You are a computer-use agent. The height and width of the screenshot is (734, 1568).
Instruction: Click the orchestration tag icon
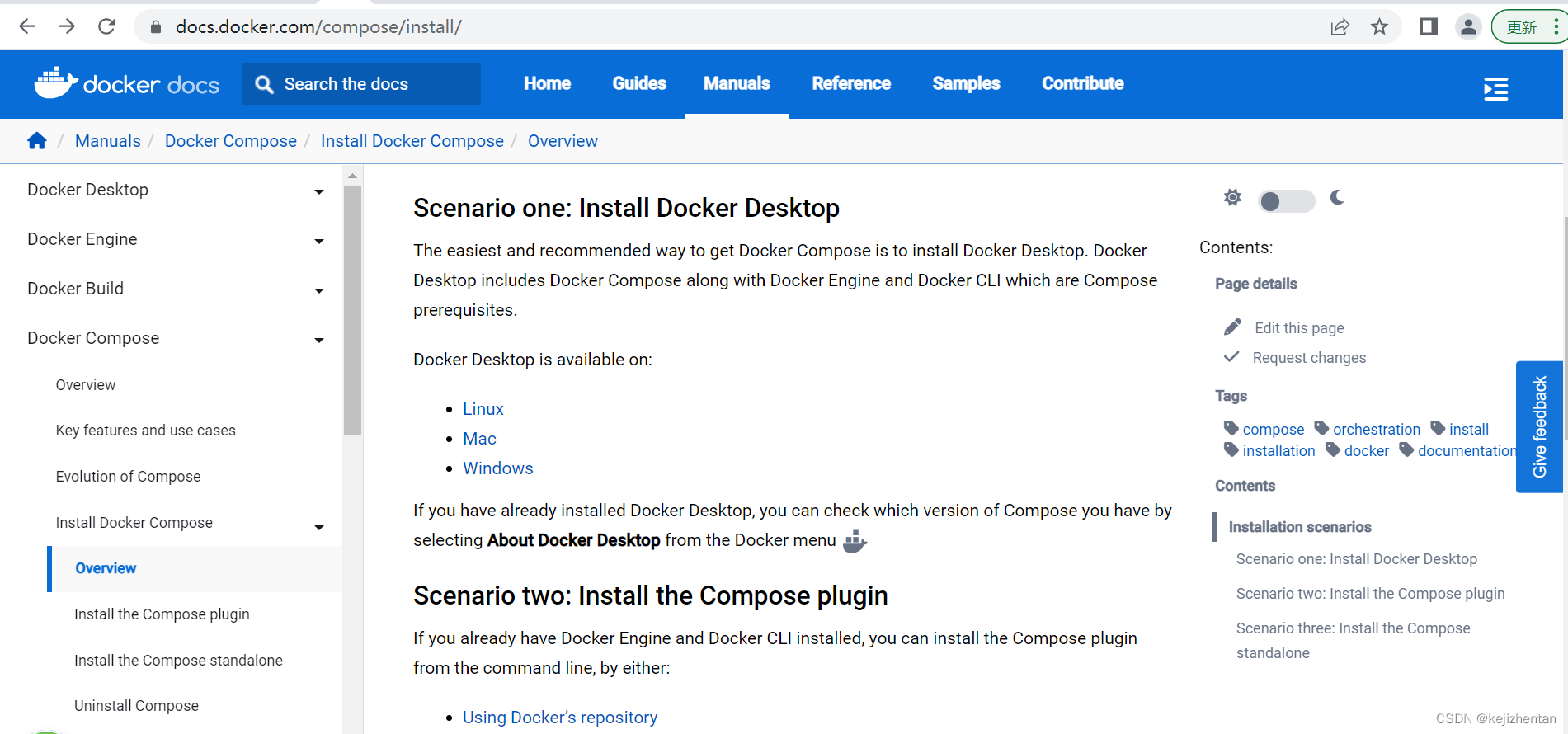tap(1321, 428)
